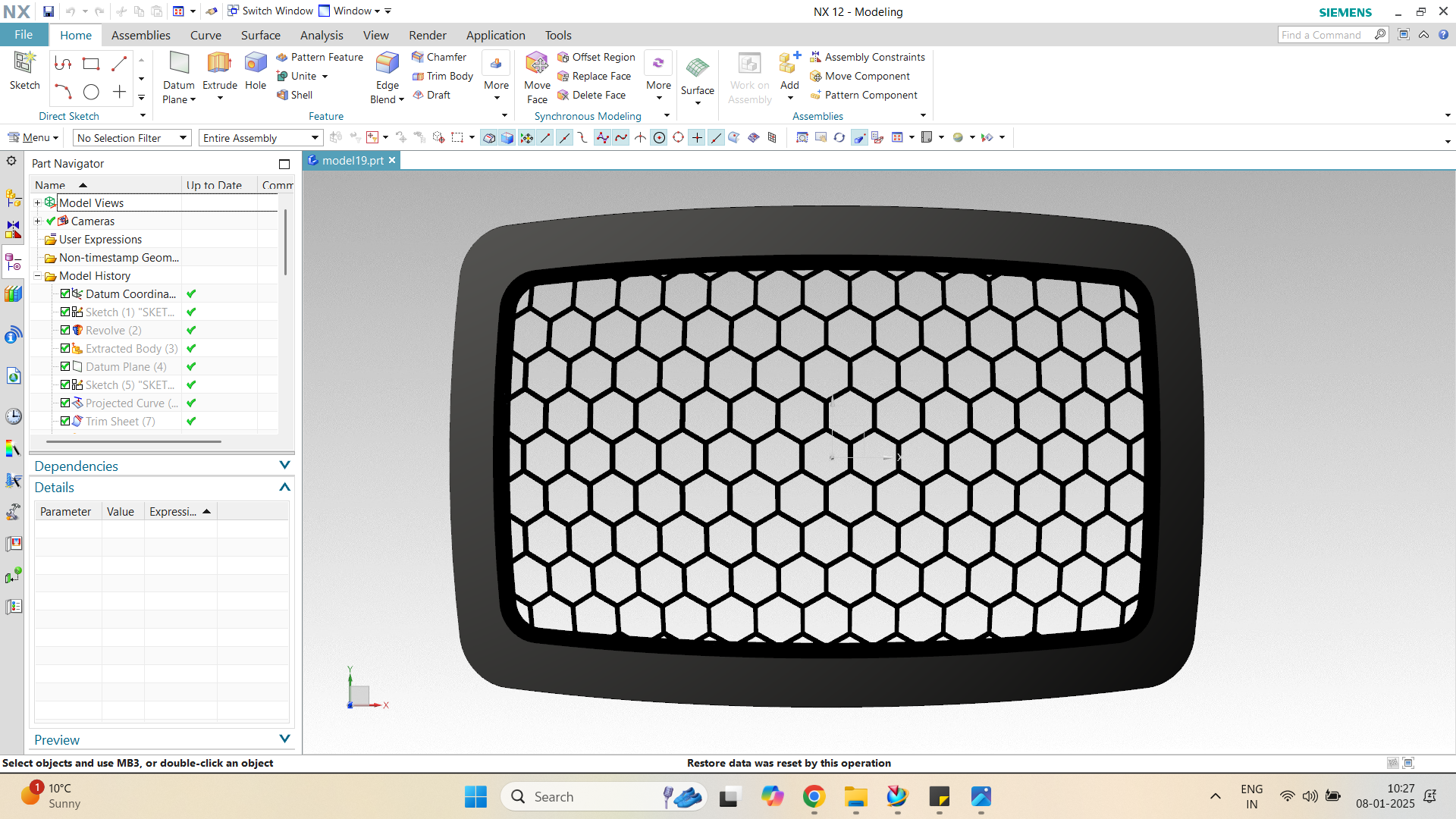Toggle the Trim Sheet (7) checkbox
The height and width of the screenshot is (819, 1456).
coord(65,422)
